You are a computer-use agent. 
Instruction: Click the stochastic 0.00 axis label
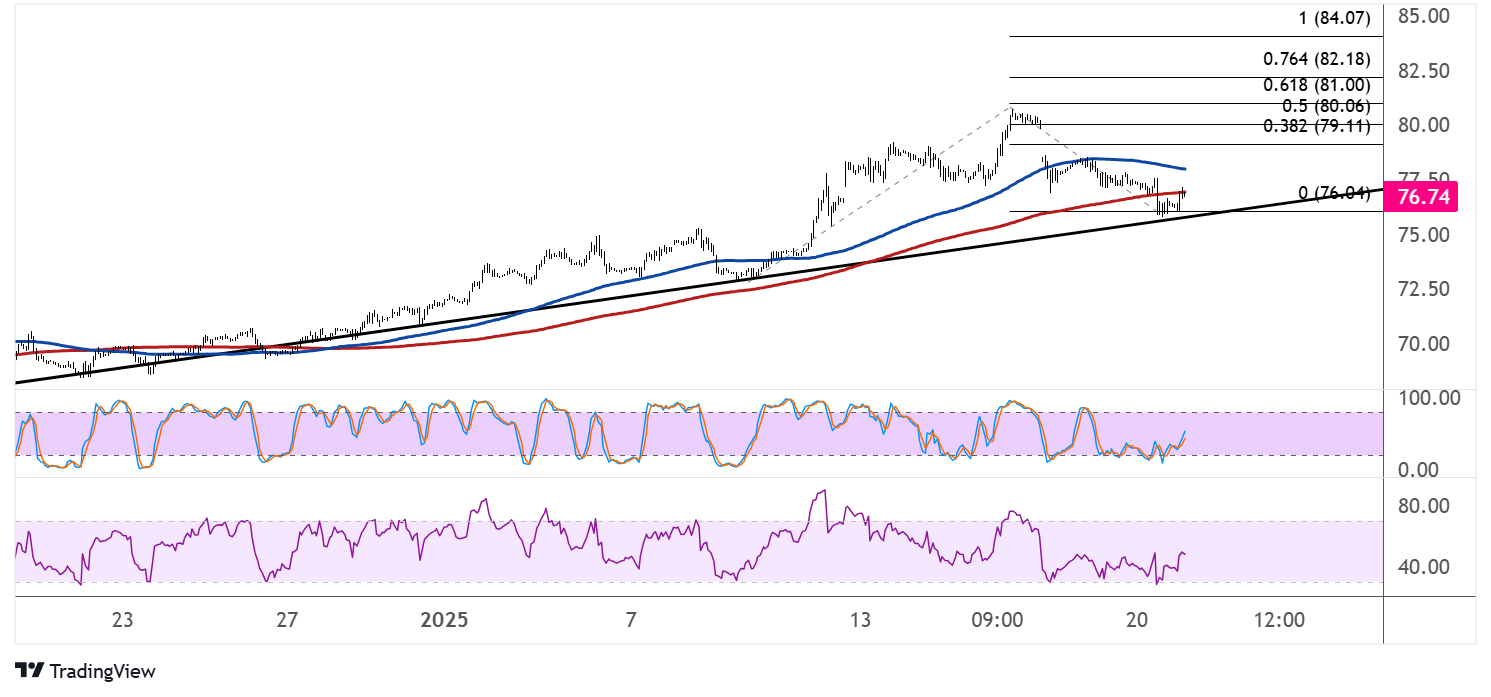pos(1419,470)
